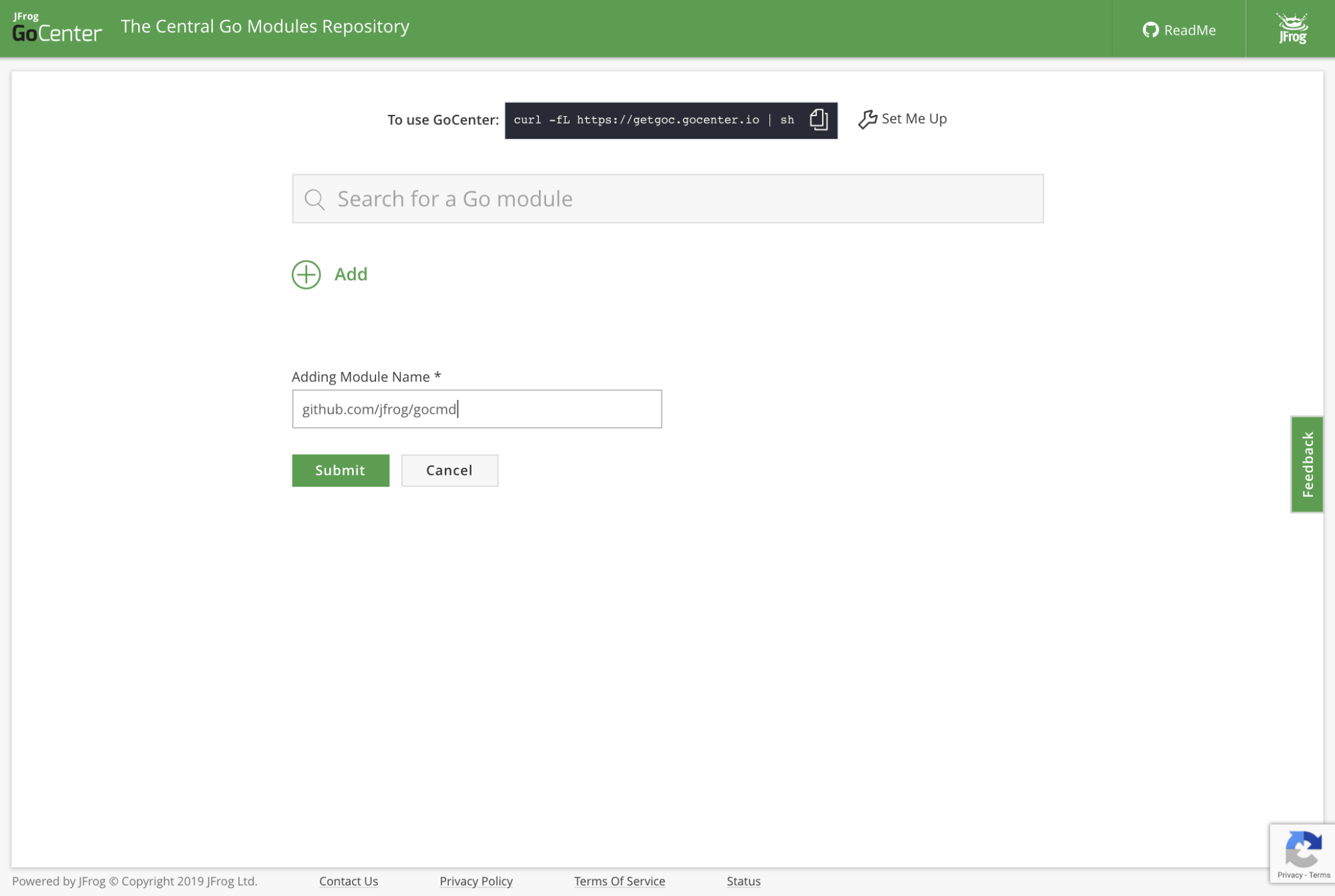
Task: Click the magnifier search icon
Action: click(315, 199)
